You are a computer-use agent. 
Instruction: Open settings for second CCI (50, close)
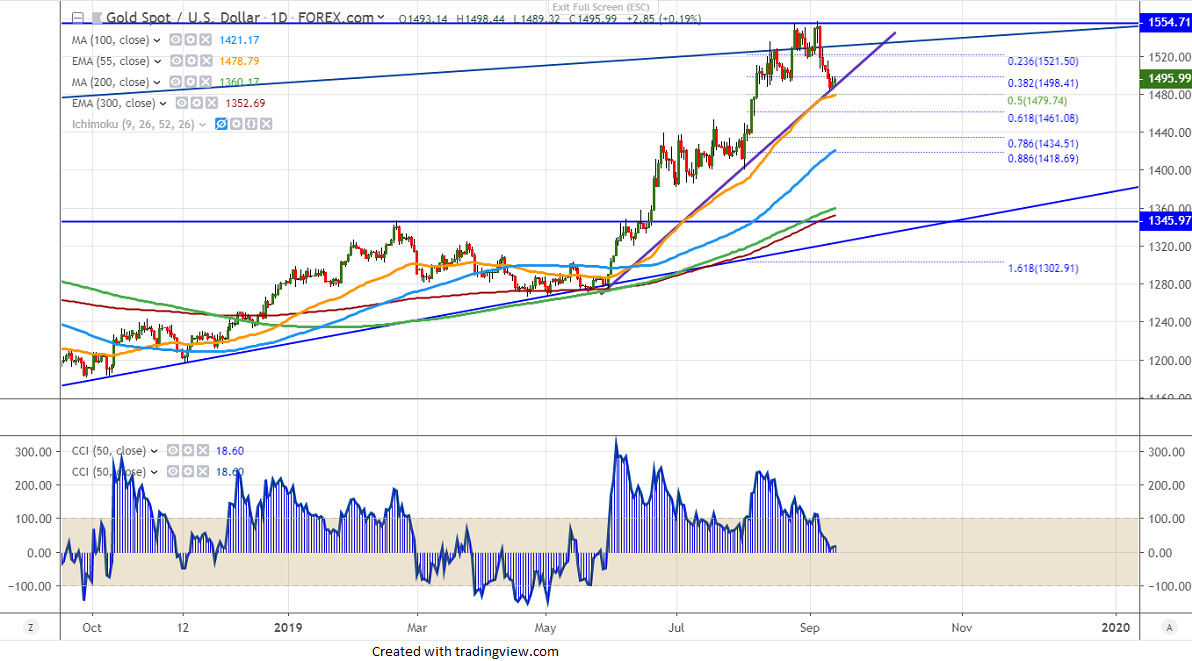click(188, 472)
